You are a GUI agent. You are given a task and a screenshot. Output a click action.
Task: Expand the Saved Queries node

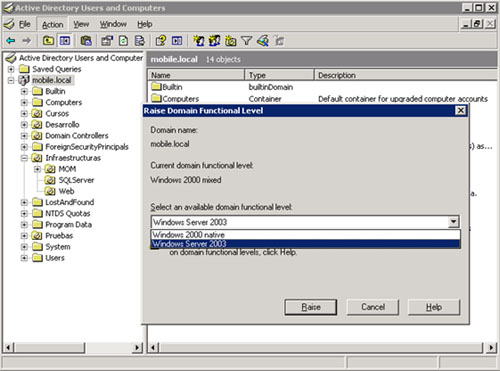(x=11, y=69)
